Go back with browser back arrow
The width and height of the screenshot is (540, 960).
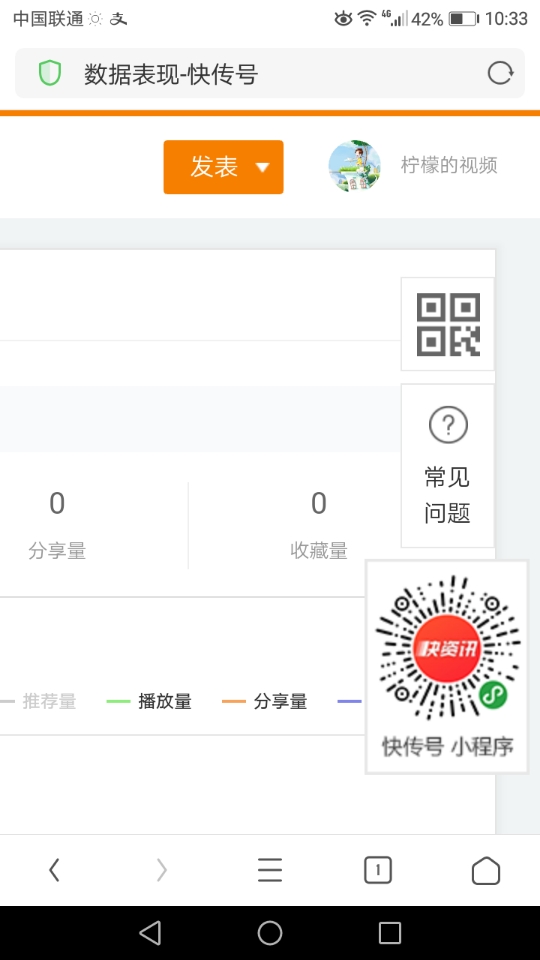coord(54,870)
